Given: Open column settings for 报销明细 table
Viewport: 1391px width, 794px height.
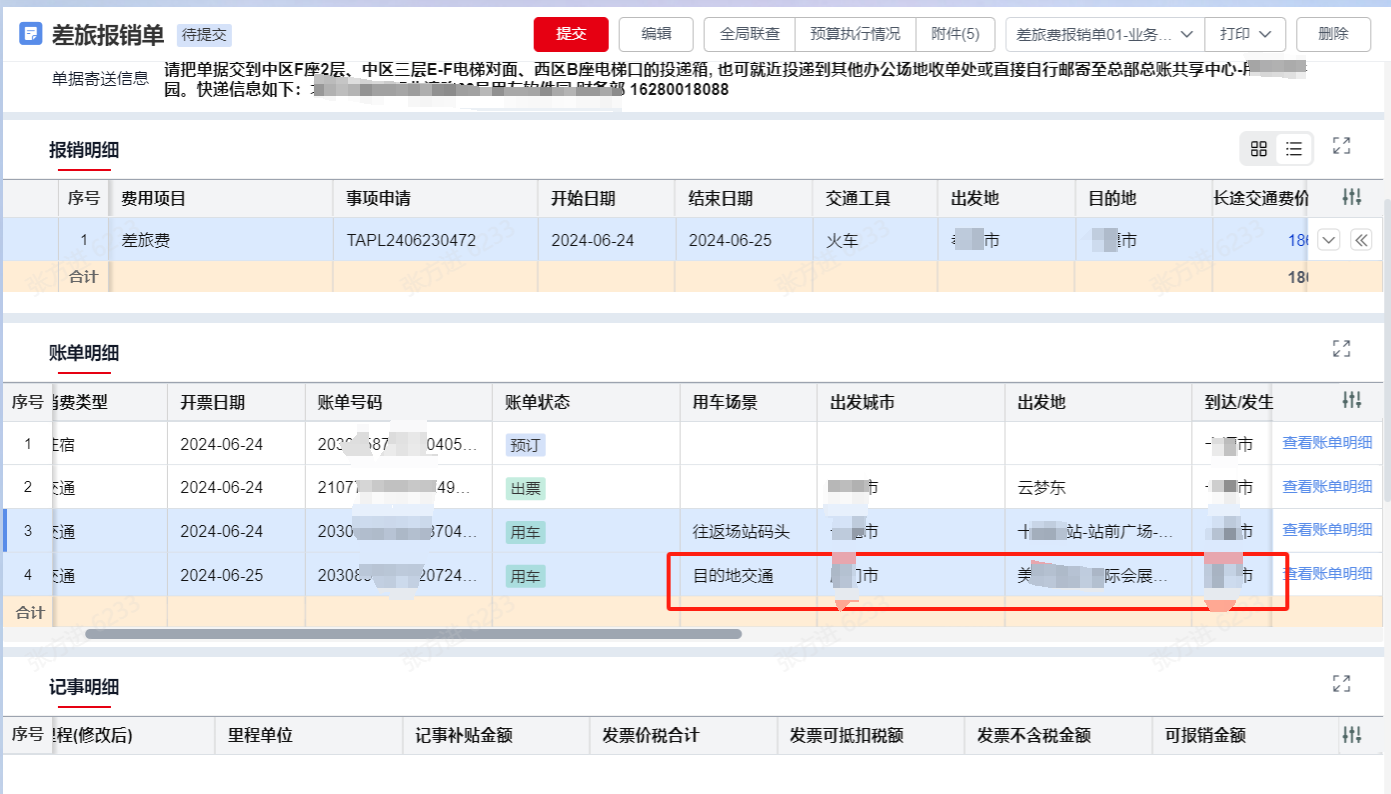Looking at the screenshot, I should (1351, 198).
